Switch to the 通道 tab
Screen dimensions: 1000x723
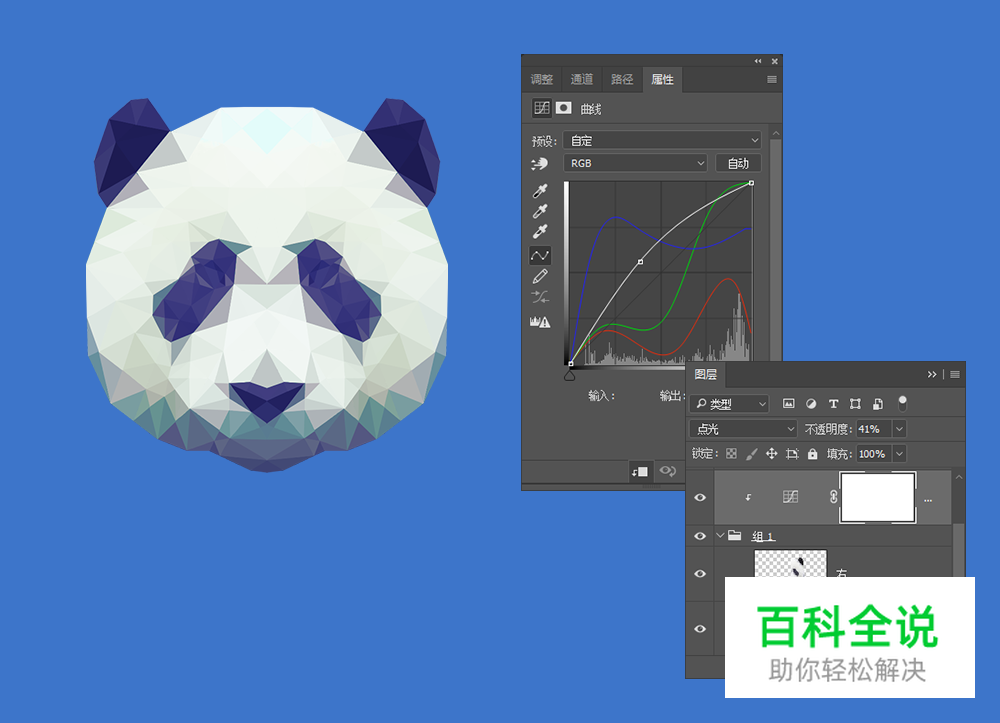point(580,79)
